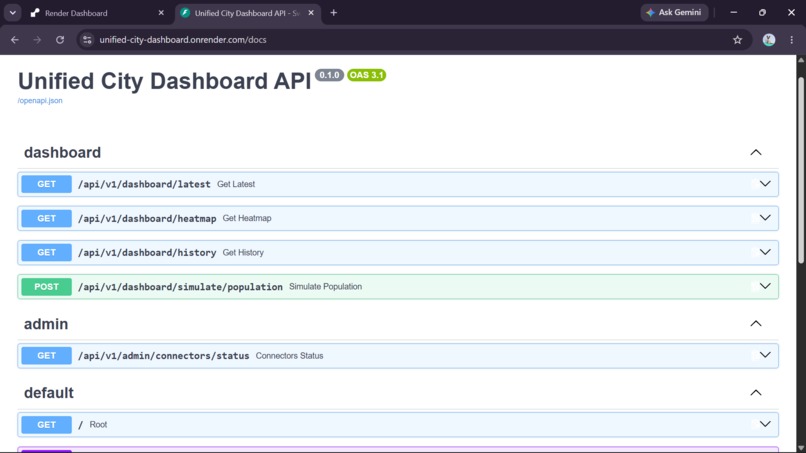Close the Unified City Dashboard API tab
Viewport: 806px width, 453px height.
(311, 13)
